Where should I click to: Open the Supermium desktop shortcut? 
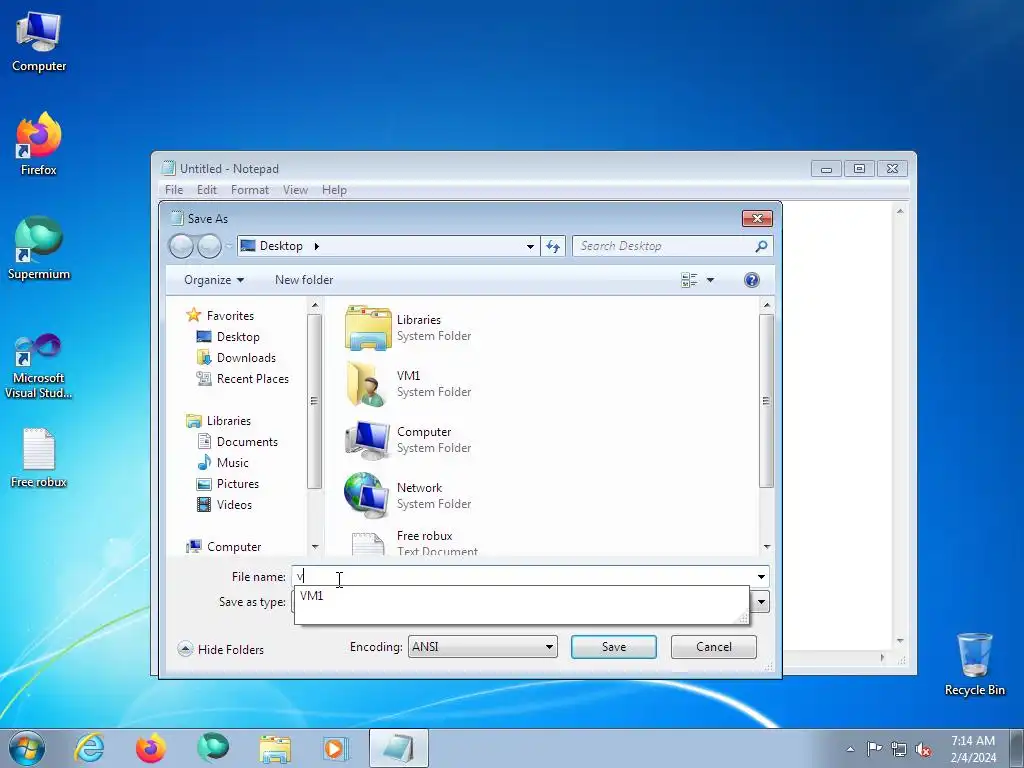coord(39,248)
